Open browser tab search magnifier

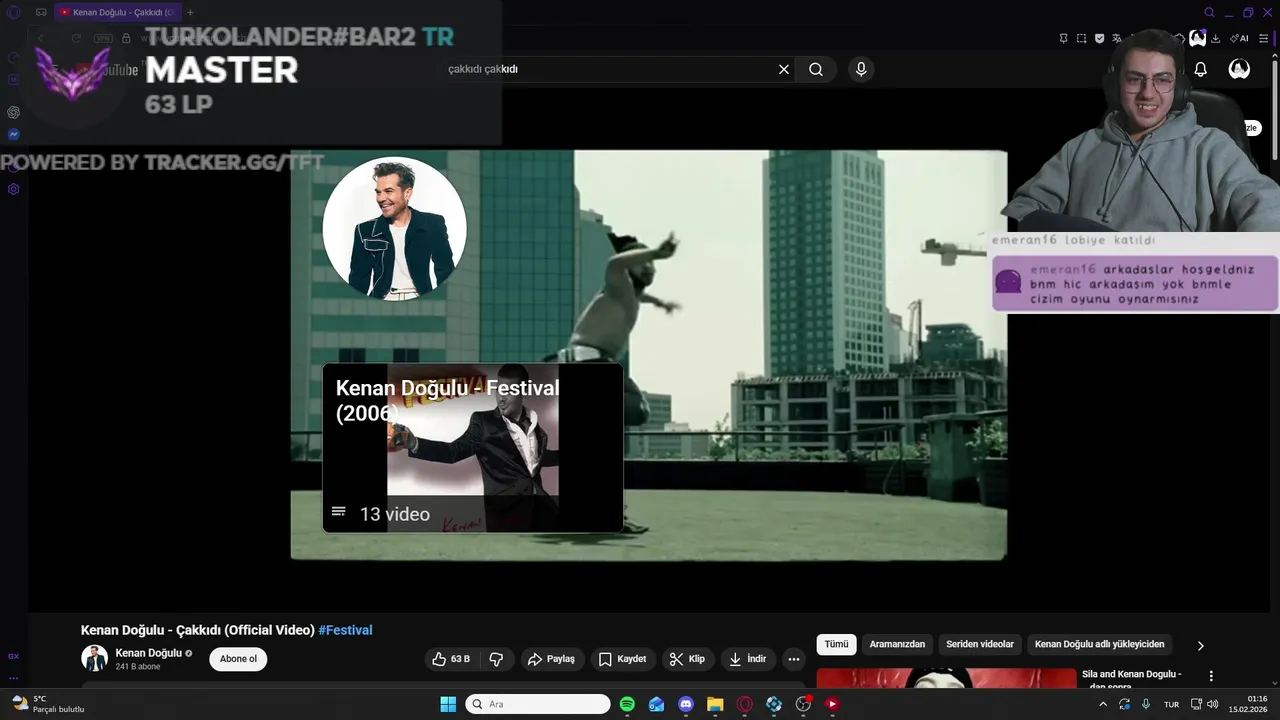pos(1209,12)
